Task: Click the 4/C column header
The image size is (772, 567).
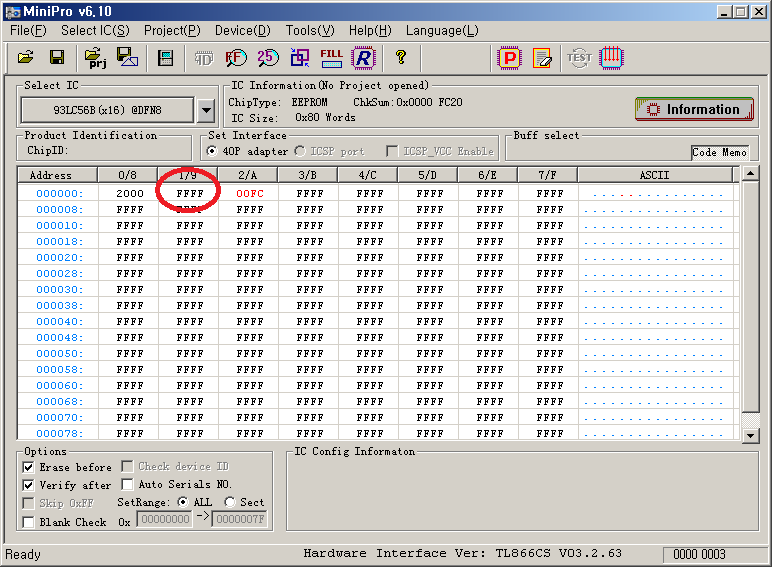Action: pos(367,175)
